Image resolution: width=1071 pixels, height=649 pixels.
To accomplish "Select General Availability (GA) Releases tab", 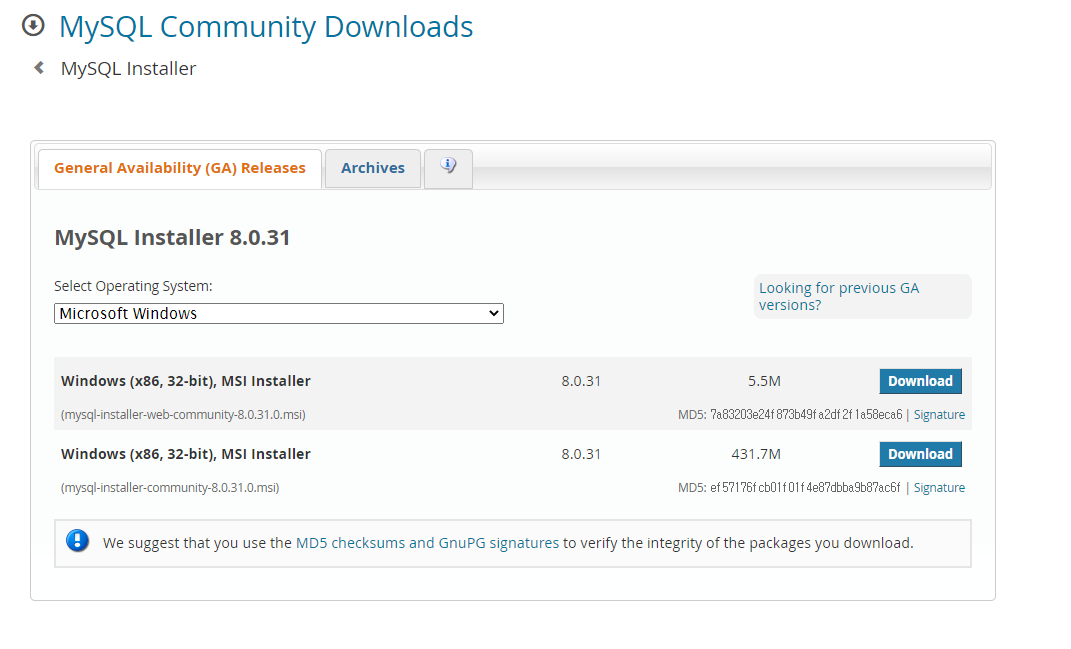I will (x=180, y=168).
